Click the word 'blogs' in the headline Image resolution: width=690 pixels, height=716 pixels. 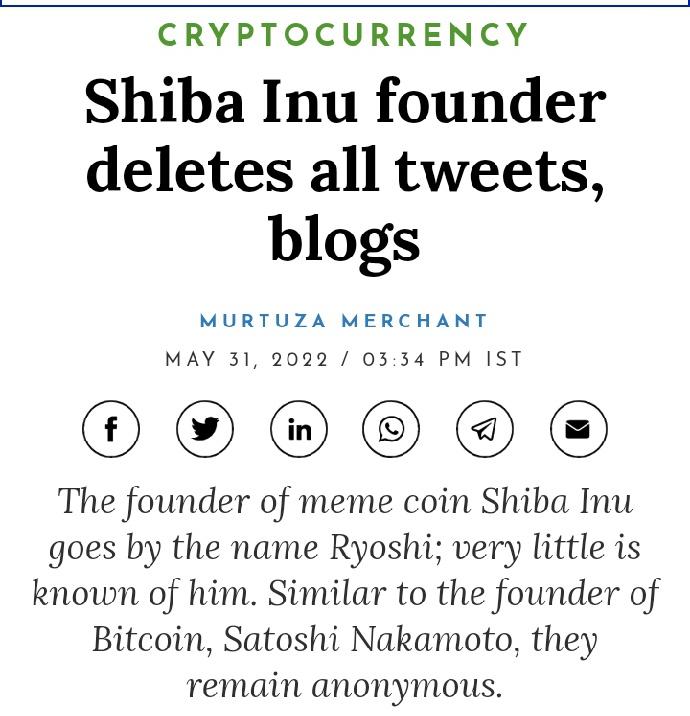coord(345,242)
